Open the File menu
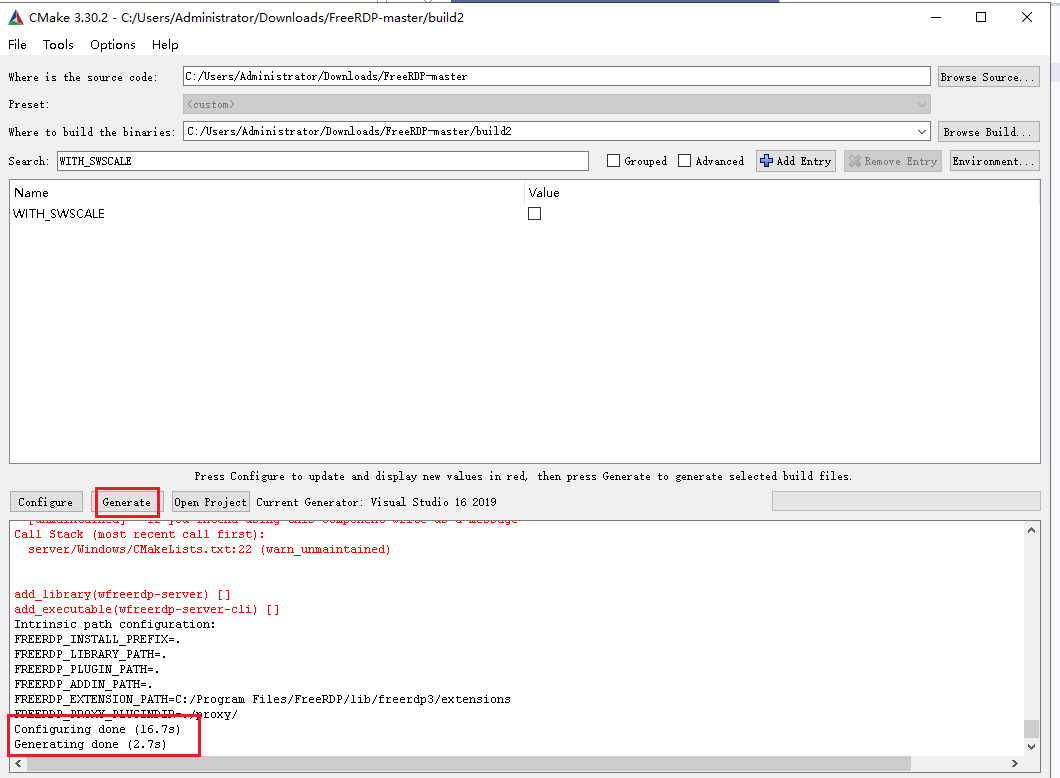 18,45
